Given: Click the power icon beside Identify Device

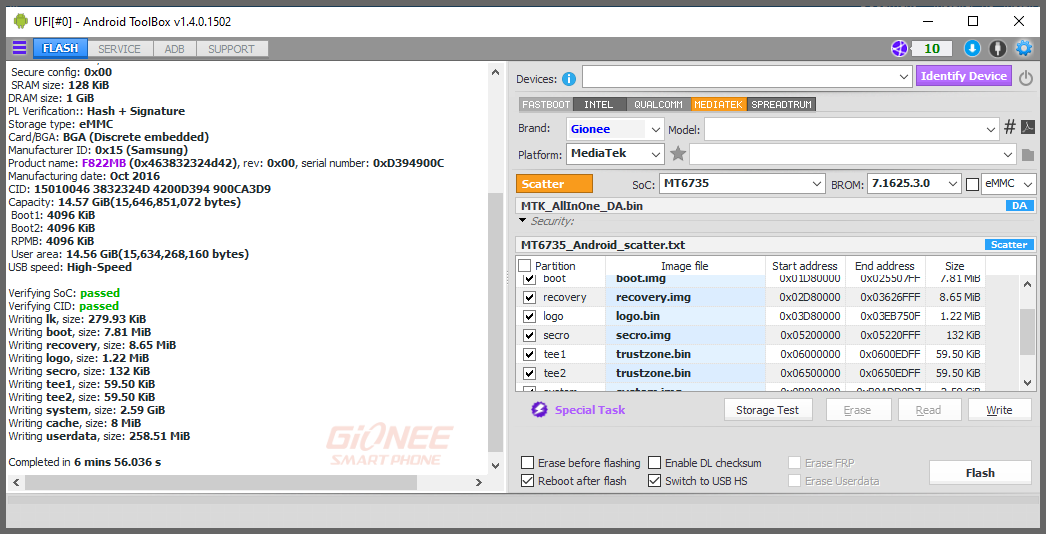Looking at the screenshot, I should pos(1026,77).
